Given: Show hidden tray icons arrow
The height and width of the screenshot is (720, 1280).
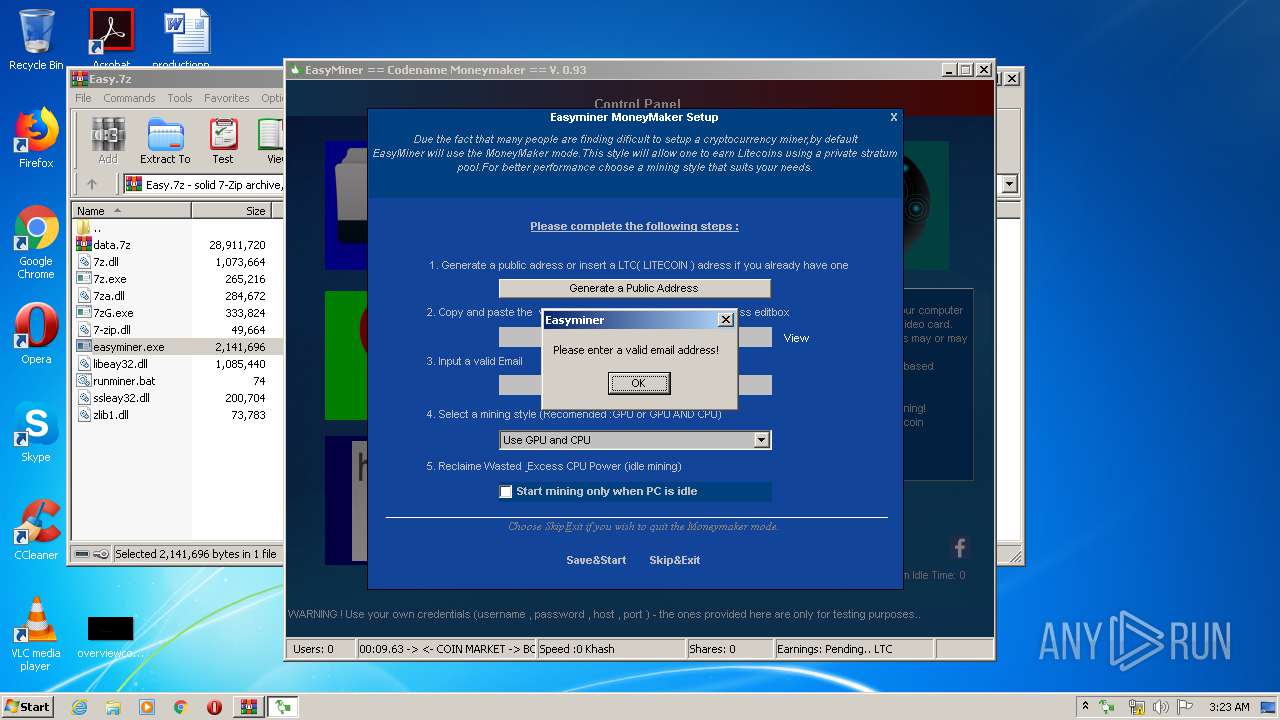Looking at the screenshot, I should [1086, 707].
